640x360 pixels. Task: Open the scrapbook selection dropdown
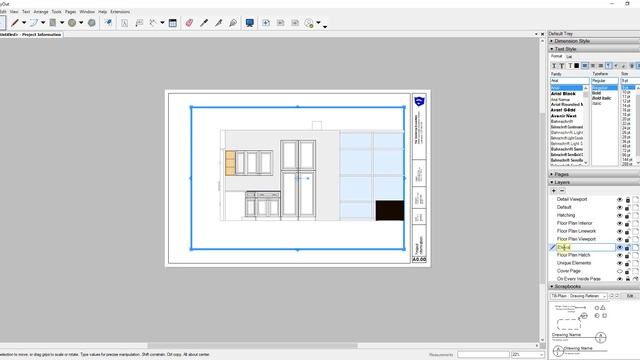tap(578, 296)
